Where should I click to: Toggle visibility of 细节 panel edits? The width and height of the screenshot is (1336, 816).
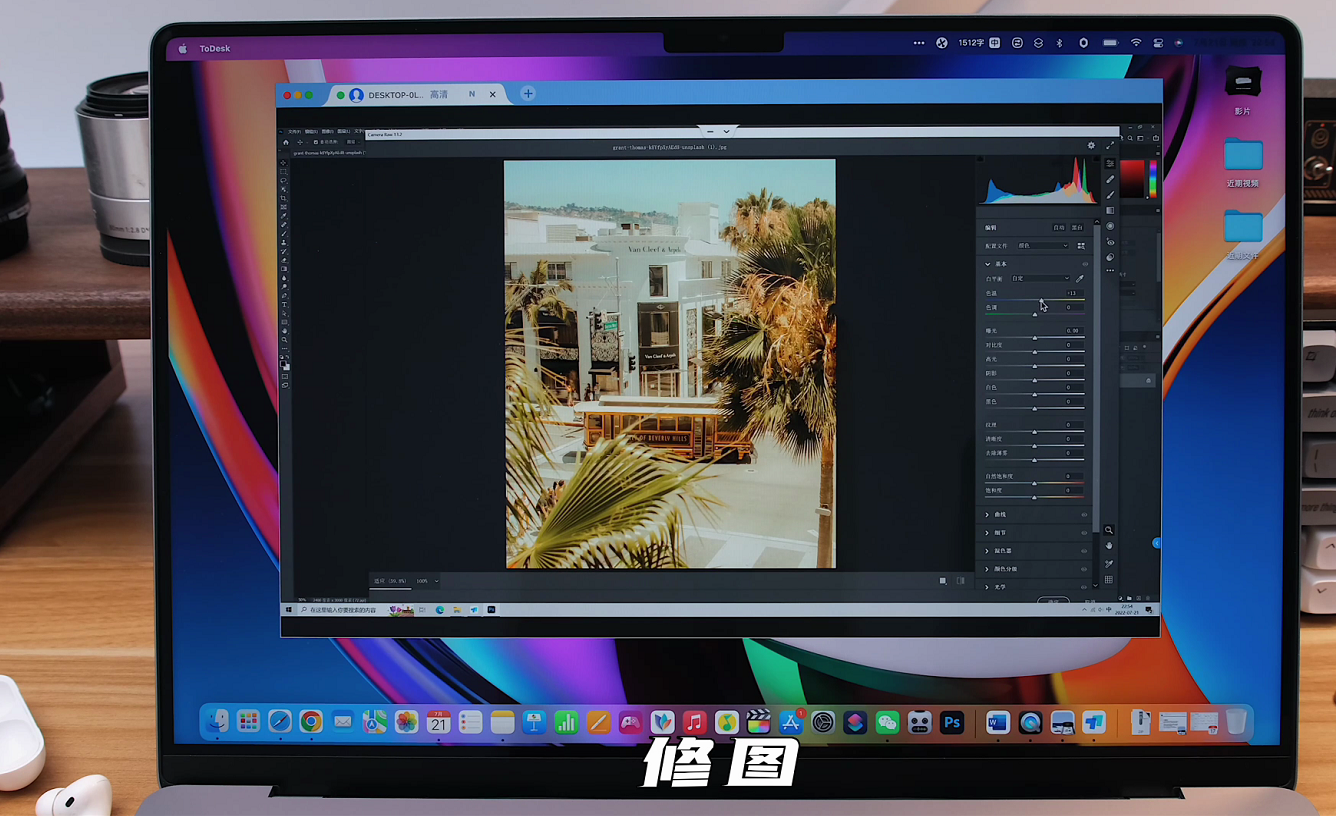click(1084, 533)
